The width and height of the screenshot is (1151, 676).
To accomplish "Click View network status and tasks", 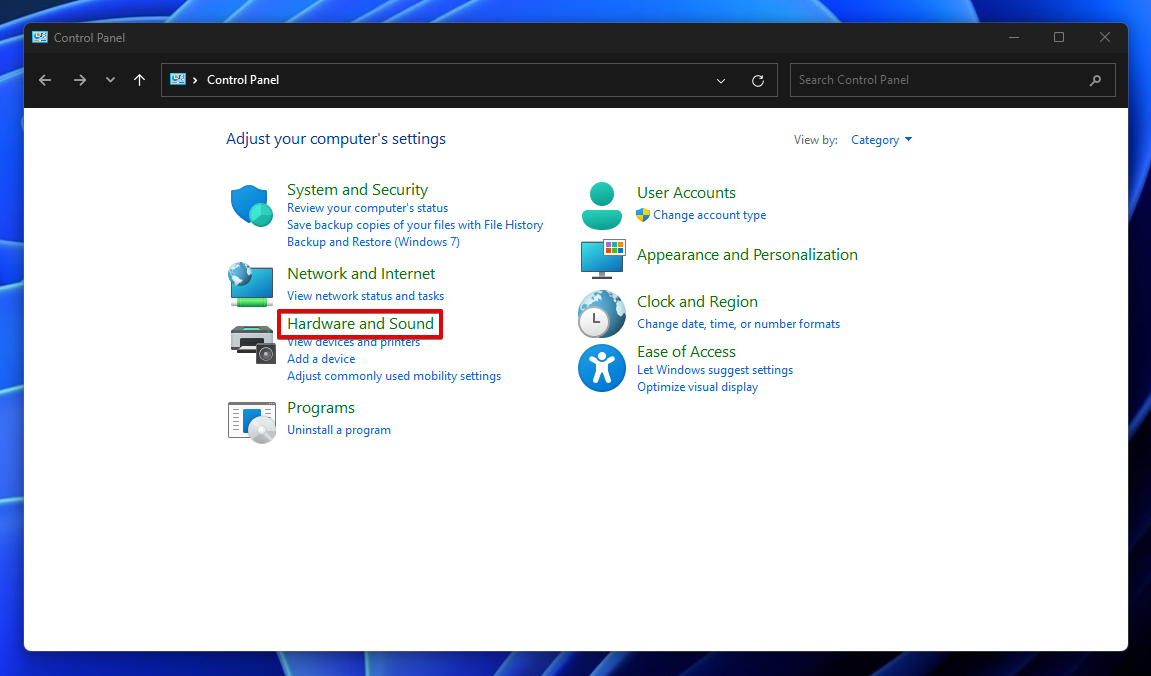I will (365, 296).
